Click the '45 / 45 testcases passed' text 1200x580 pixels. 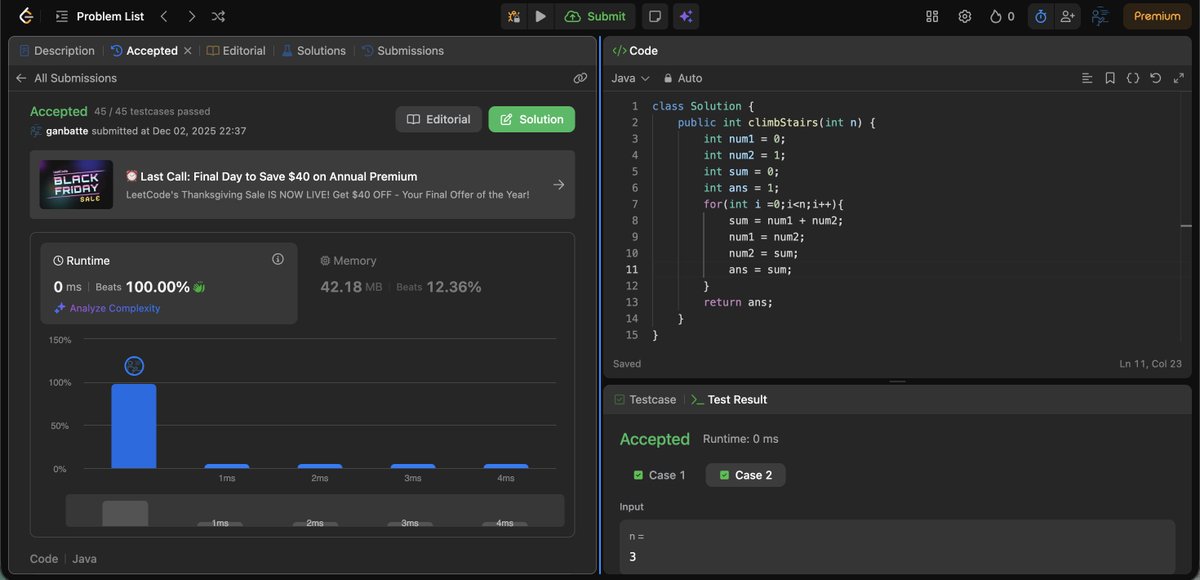[152, 112]
